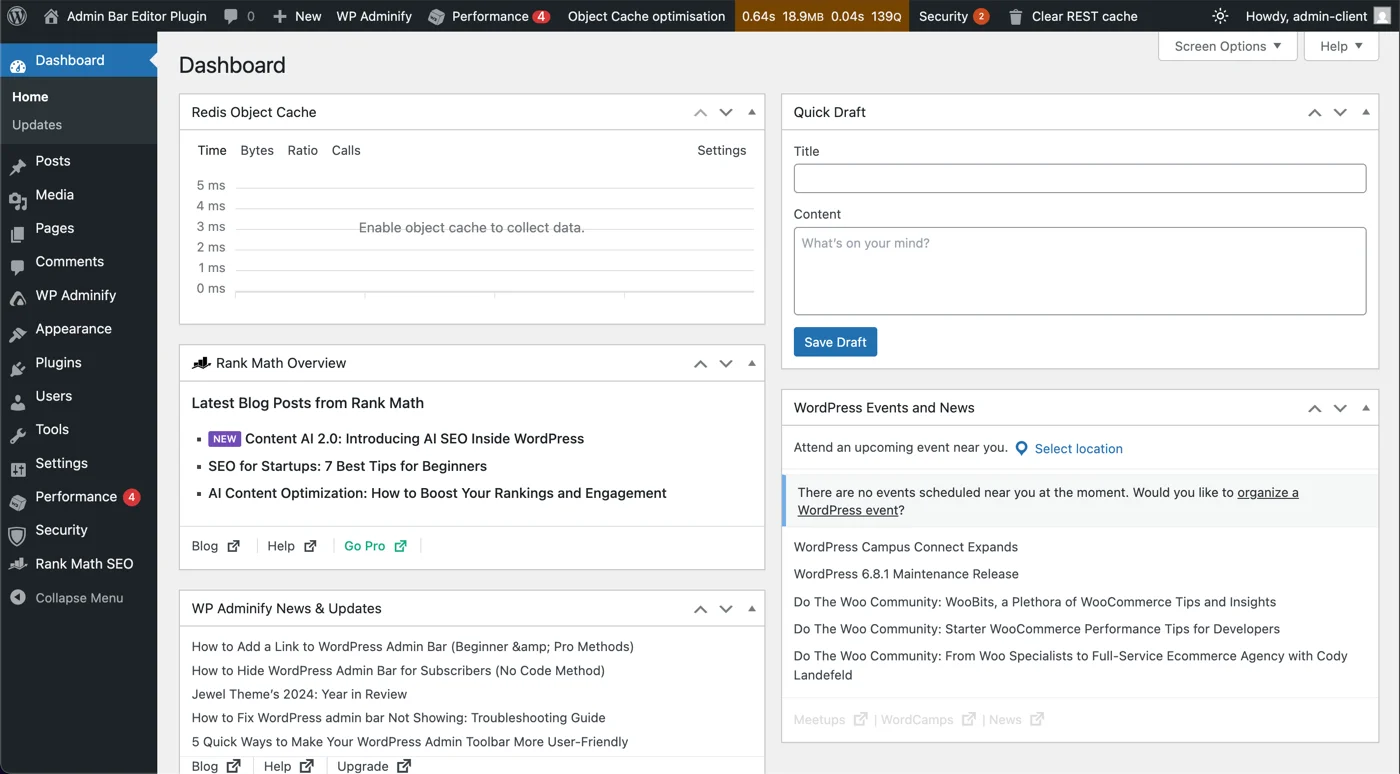Move Quick Draft widget down
The width and height of the screenshot is (1400, 774).
(1340, 112)
